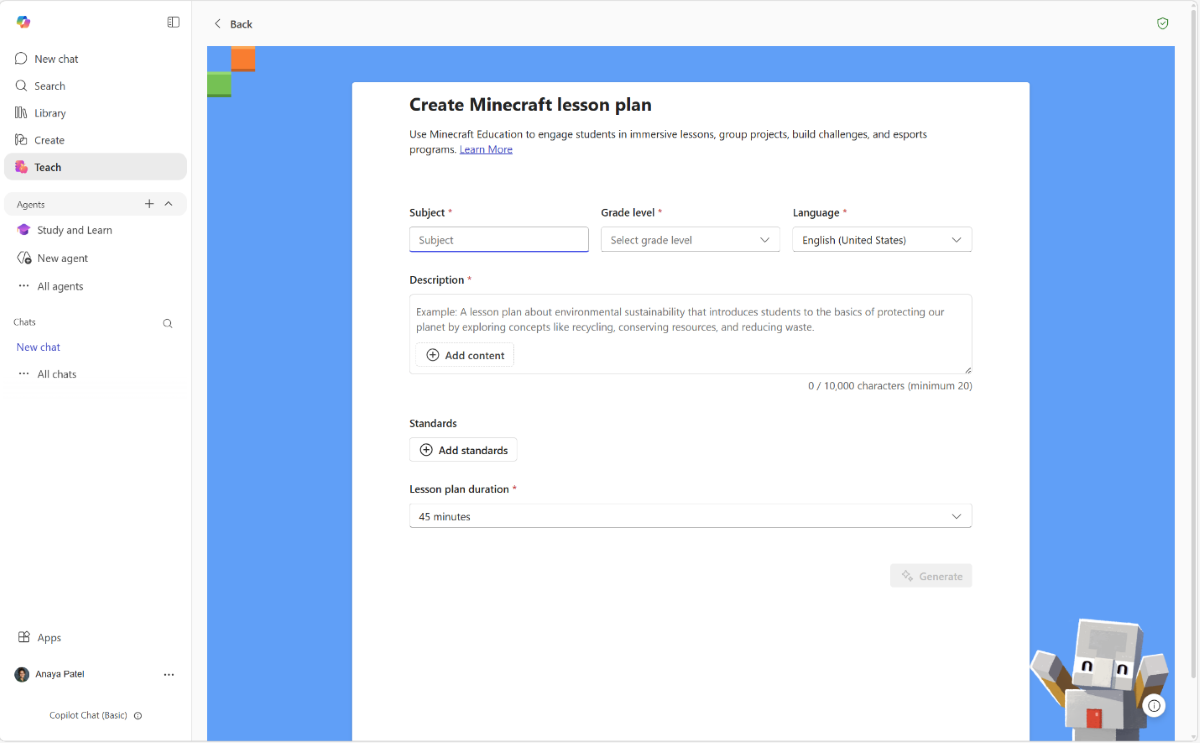The width and height of the screenshot is (1200, 743).
Task: Open Anaya Patel account options ellipsis
Action: [169, 675]
